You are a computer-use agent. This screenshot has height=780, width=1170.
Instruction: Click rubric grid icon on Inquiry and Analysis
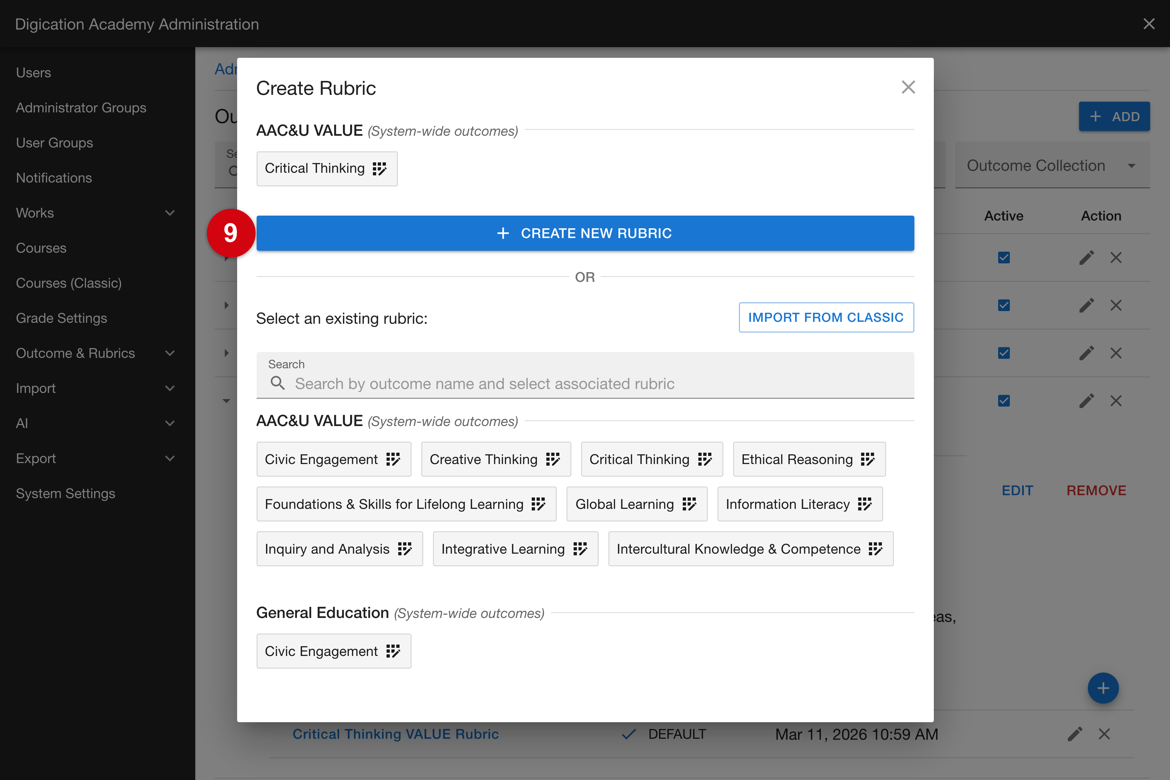pyautogui.click(x=405, y=549)
